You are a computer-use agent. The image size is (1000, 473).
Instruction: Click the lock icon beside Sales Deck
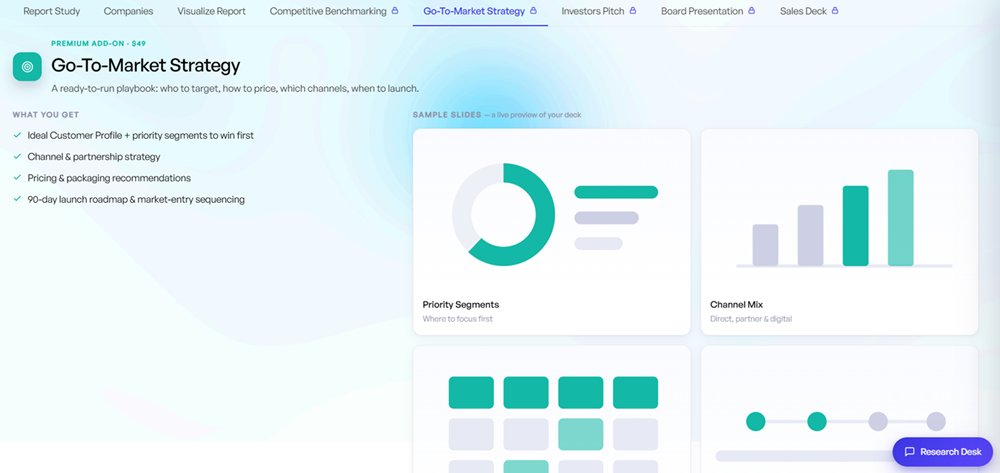pos(835,11)
